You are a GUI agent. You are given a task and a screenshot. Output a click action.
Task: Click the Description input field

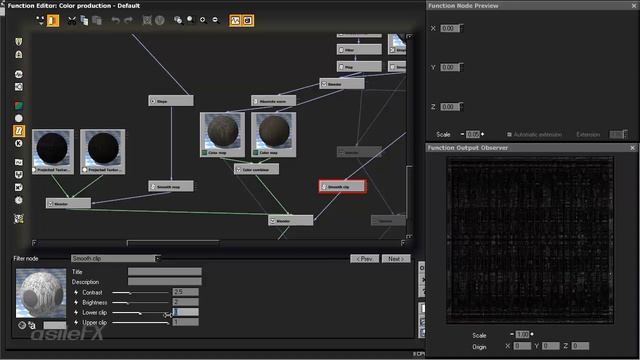click(x=164, y=282)
